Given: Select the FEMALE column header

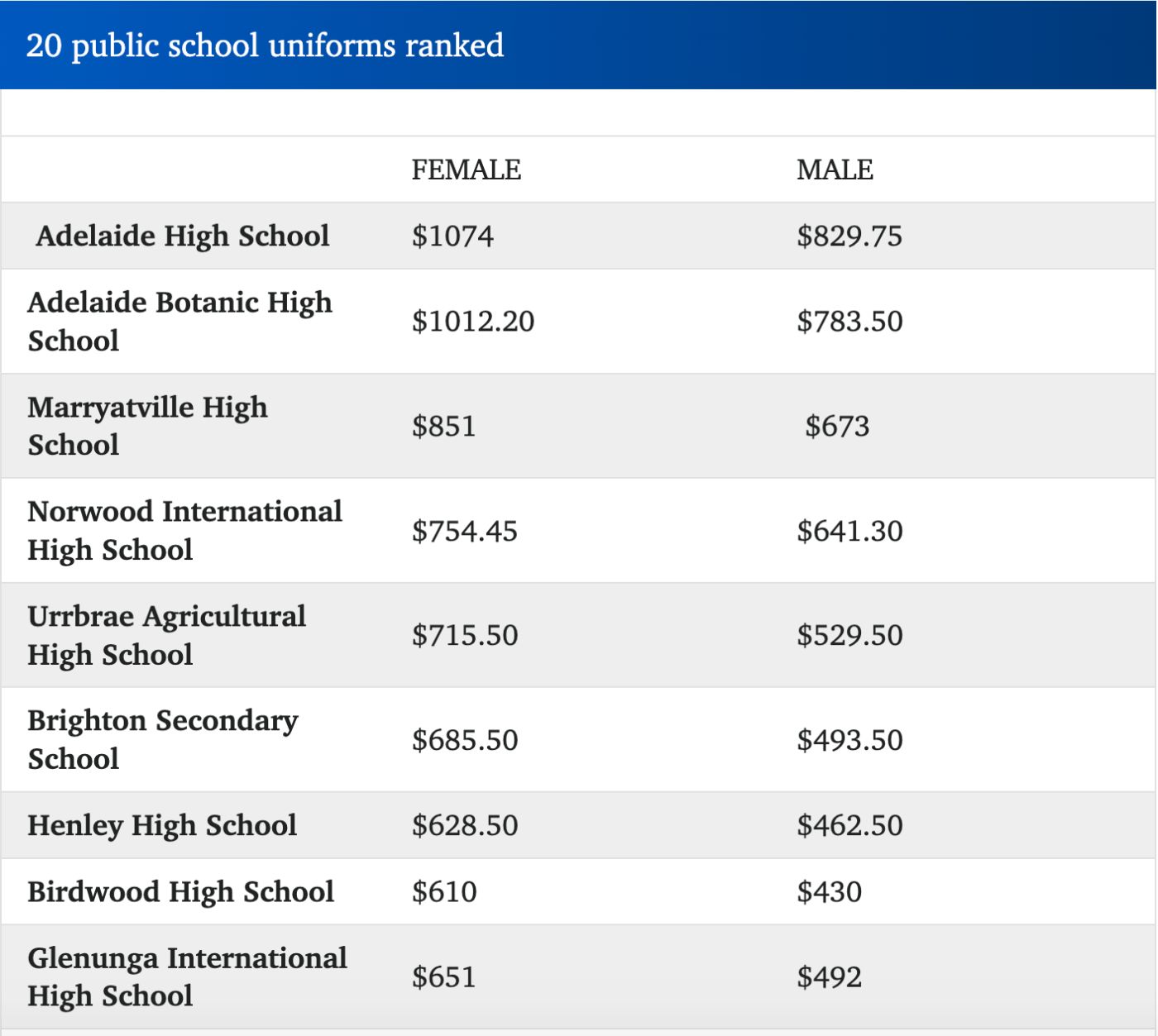Looking at the screenshot, I should [466, 169].
